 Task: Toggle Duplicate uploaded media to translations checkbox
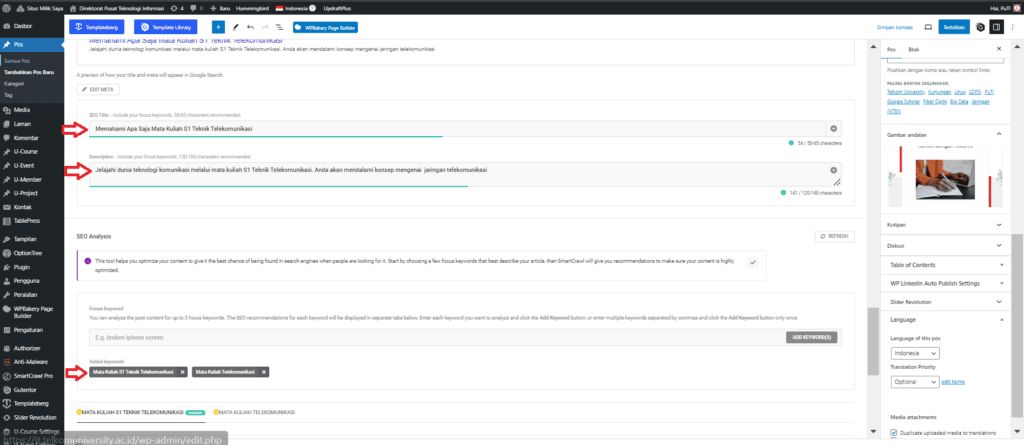point(894,433)
